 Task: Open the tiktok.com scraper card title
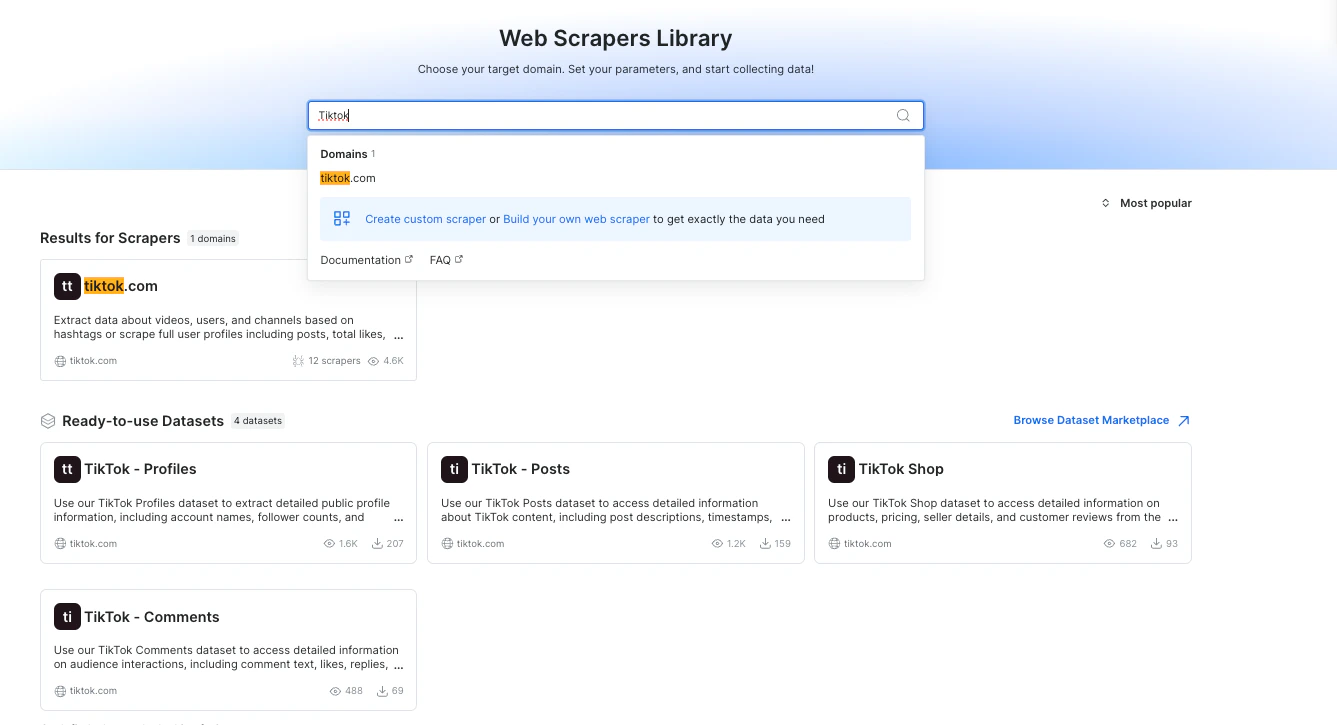click(121, 286)
